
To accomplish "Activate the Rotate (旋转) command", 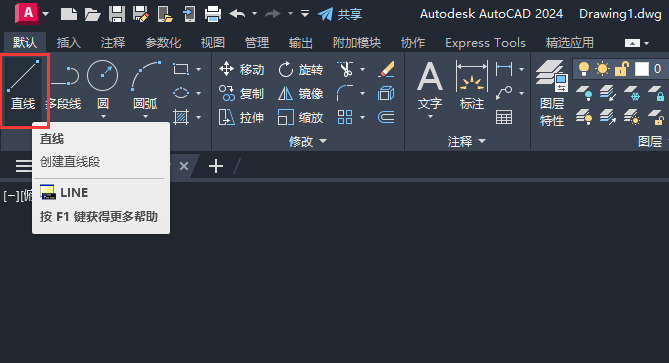I will (300, 69).
